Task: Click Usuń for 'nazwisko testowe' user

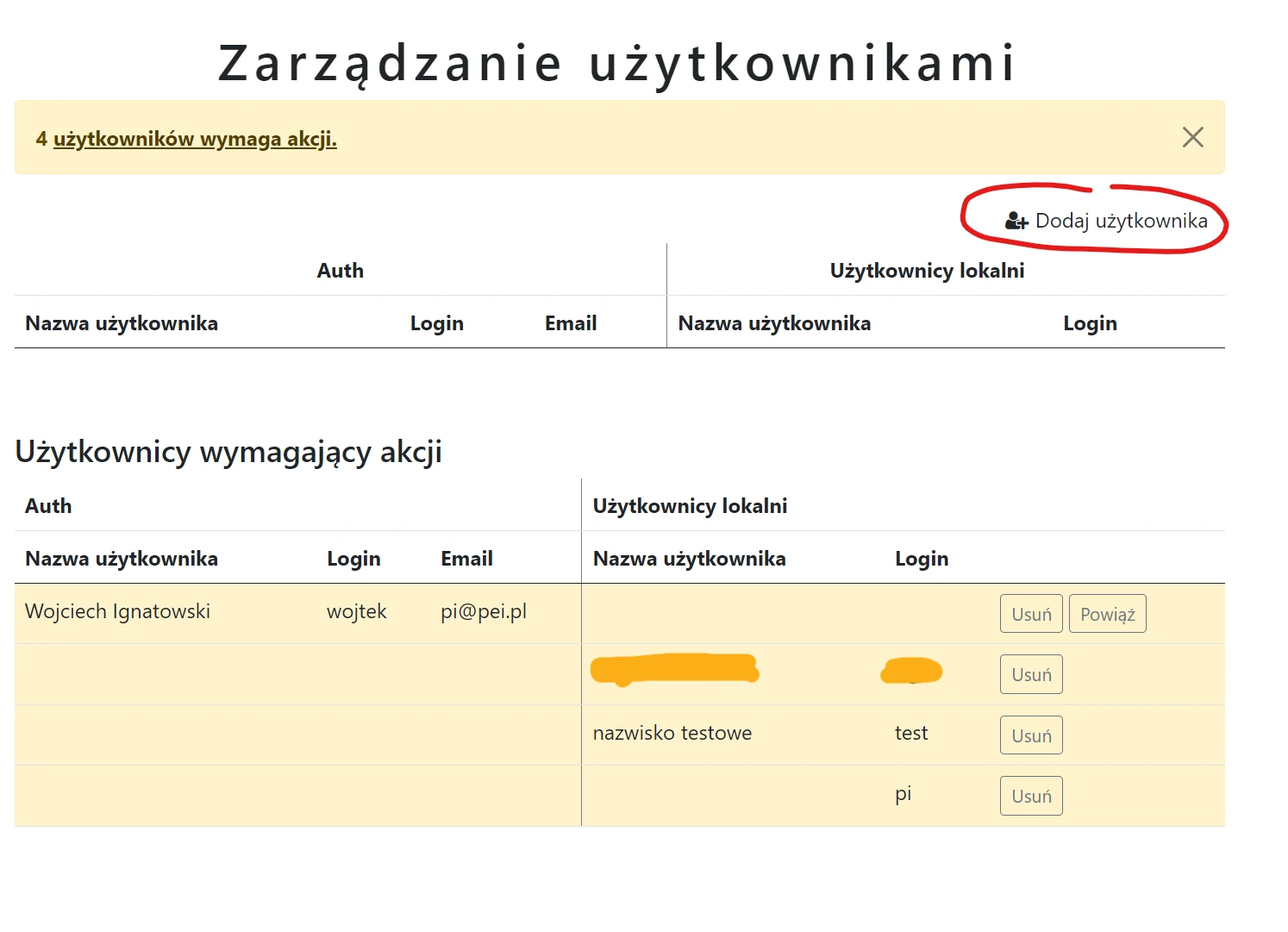Action: pos(1030,735)
